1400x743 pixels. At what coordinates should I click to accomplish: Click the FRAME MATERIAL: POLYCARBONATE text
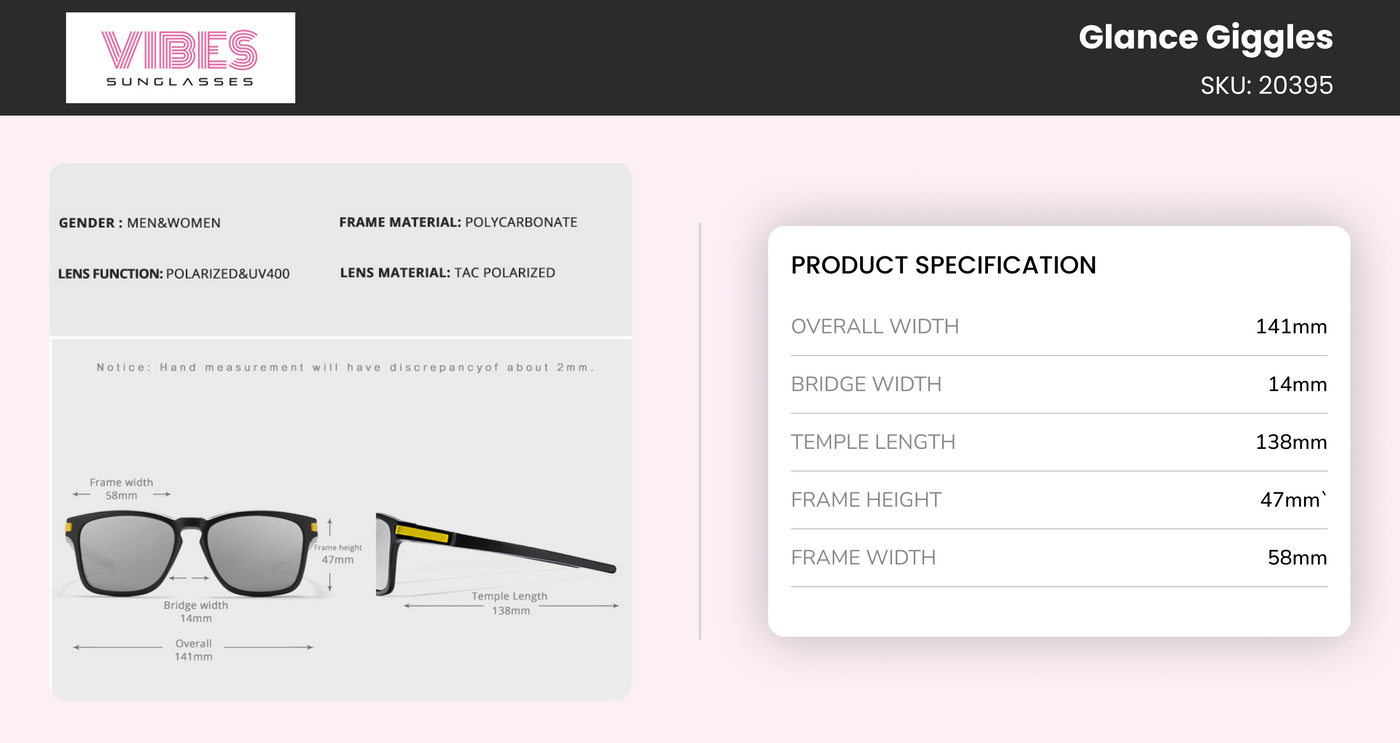click(458, 222)
